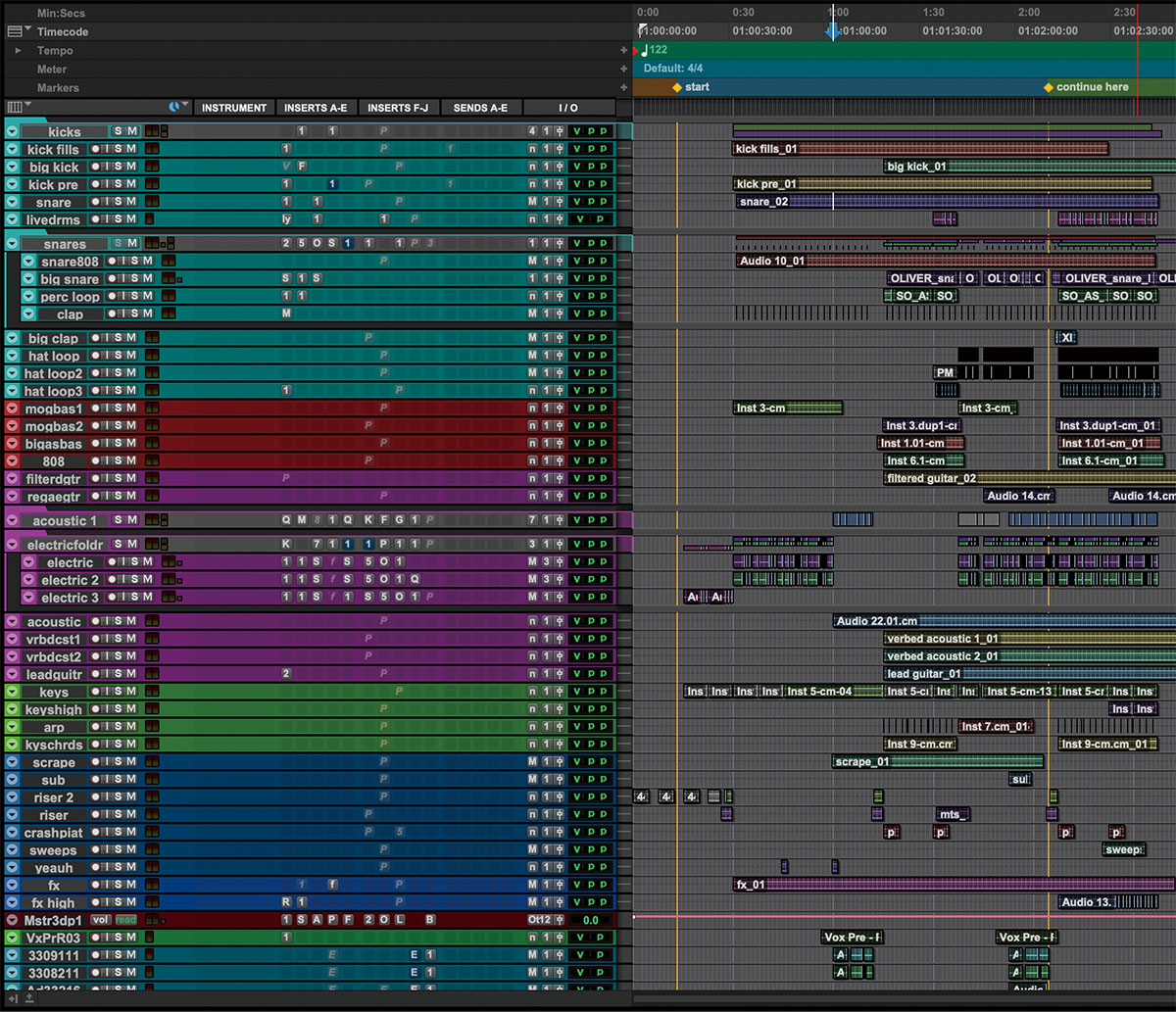
Task: Click the INSERTS F-J column header
Action: [399, 108]
